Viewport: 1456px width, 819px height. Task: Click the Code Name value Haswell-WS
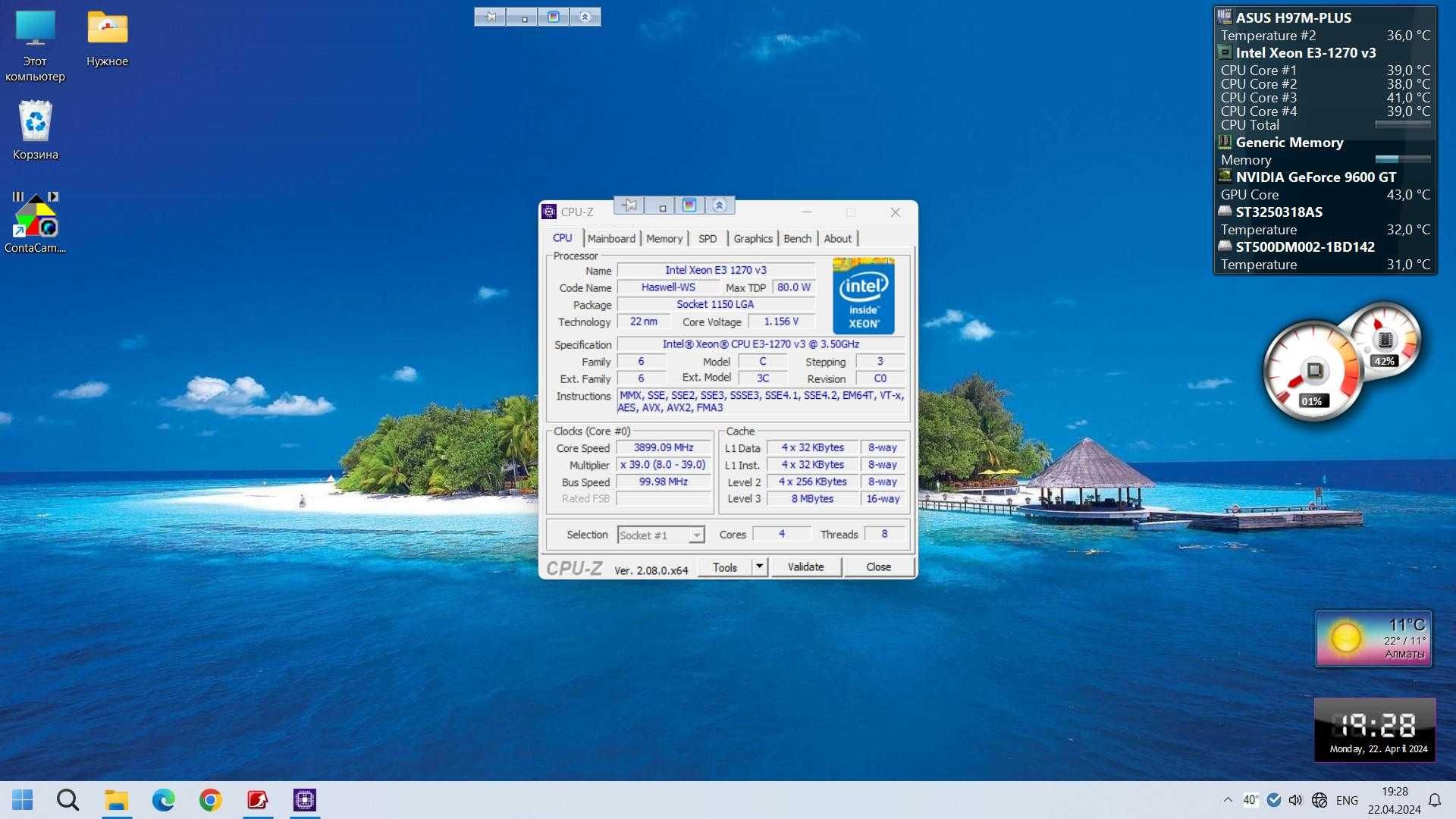click(668, 287)
